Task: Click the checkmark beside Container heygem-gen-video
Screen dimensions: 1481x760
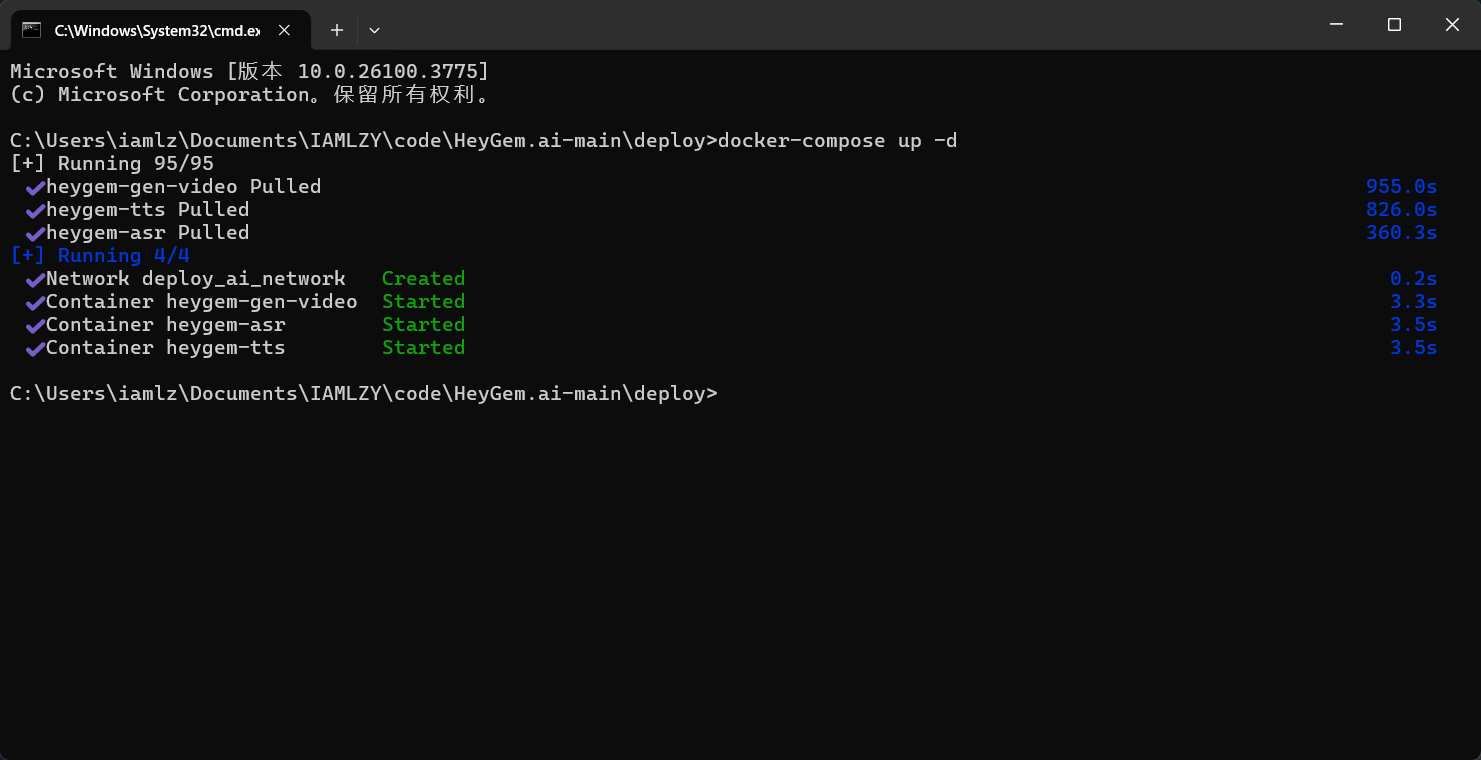Action: coord(35,302)
